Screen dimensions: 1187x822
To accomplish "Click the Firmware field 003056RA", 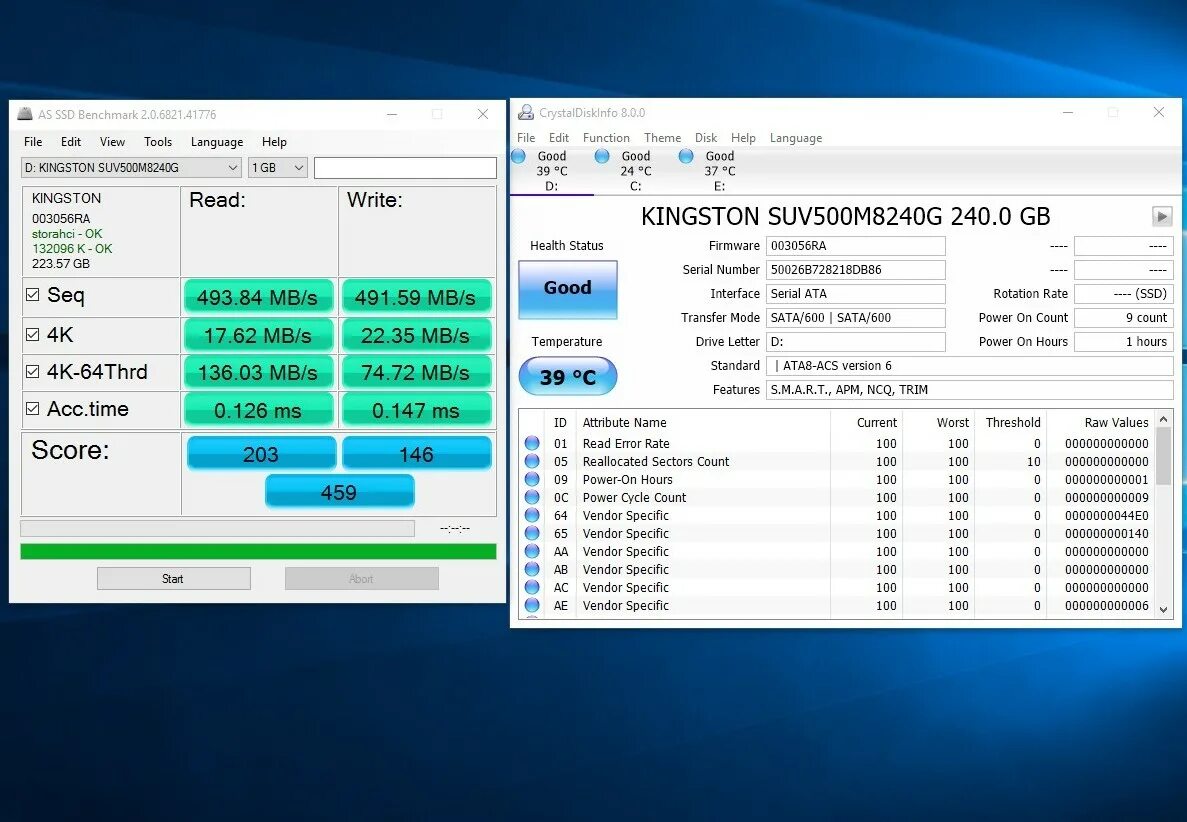I will pyautogui.click(x=855, y=245).
